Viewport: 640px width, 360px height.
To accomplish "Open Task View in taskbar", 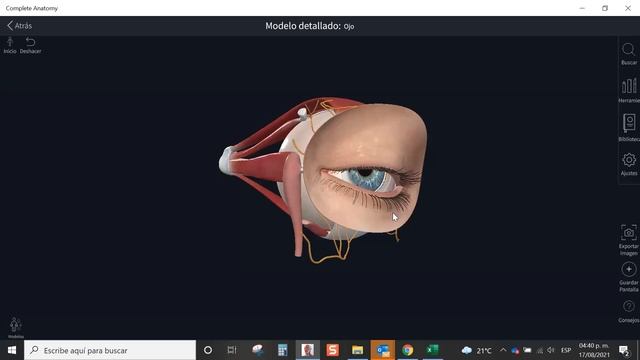I will (x=232, y=350).
